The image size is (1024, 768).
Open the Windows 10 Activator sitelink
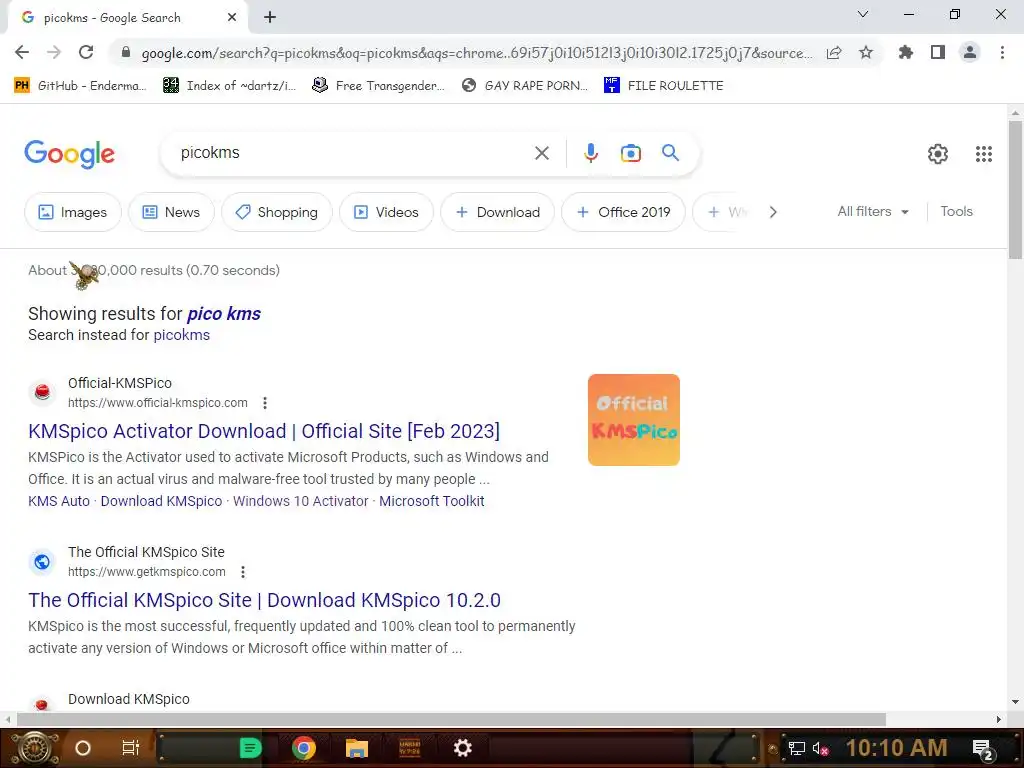[300, 502]
